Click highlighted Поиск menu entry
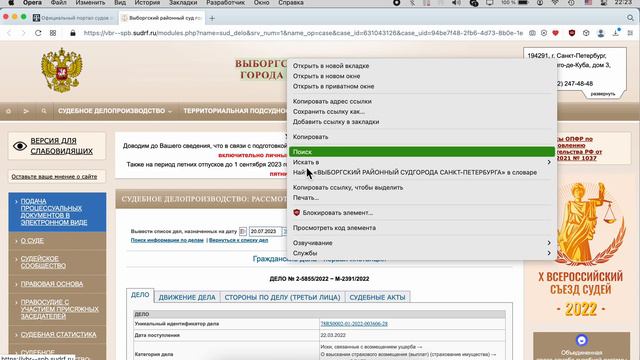 (421, 152)
